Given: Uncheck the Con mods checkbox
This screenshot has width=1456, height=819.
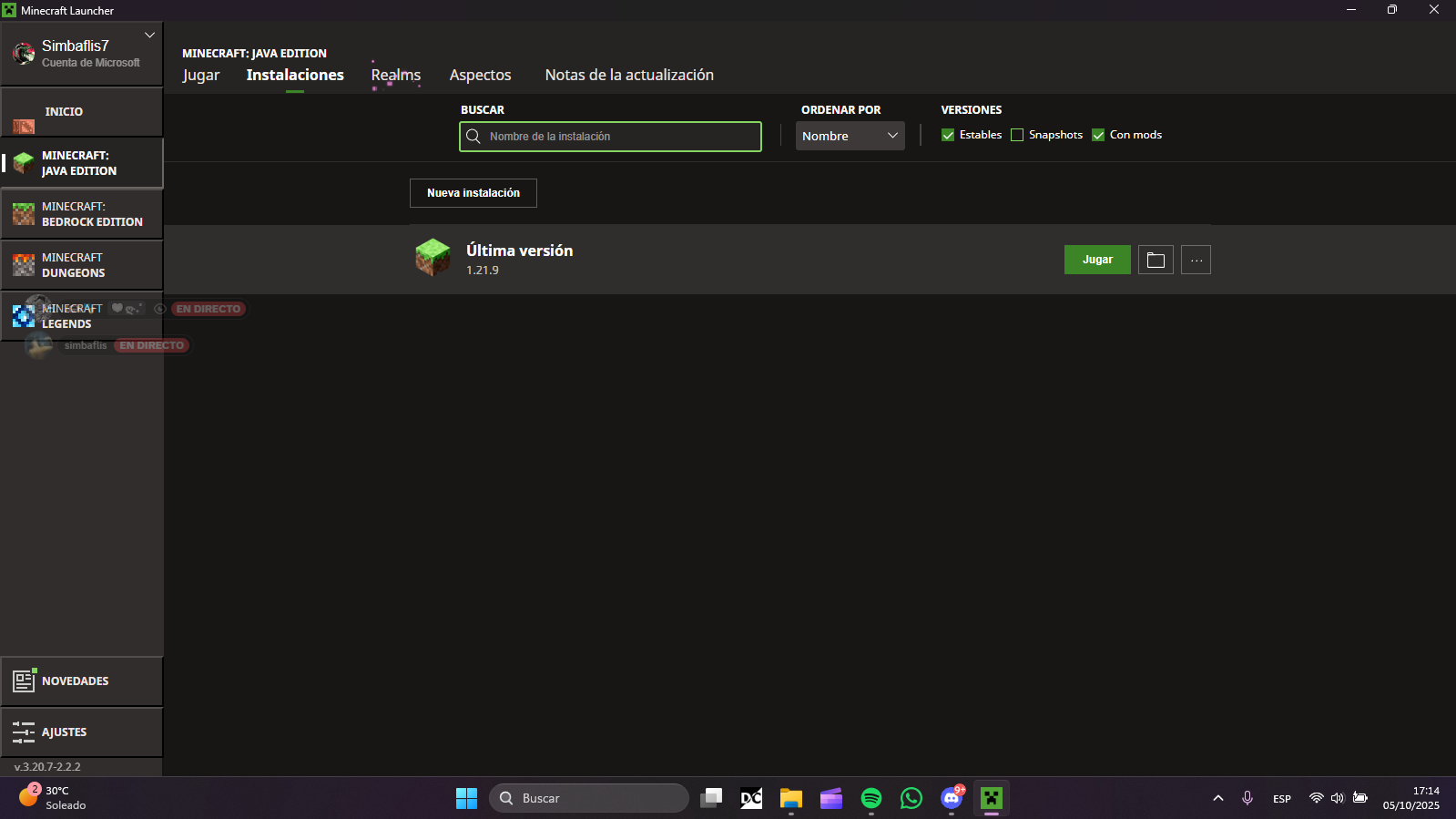Looking at the screenshot, I should point(1098,135).
